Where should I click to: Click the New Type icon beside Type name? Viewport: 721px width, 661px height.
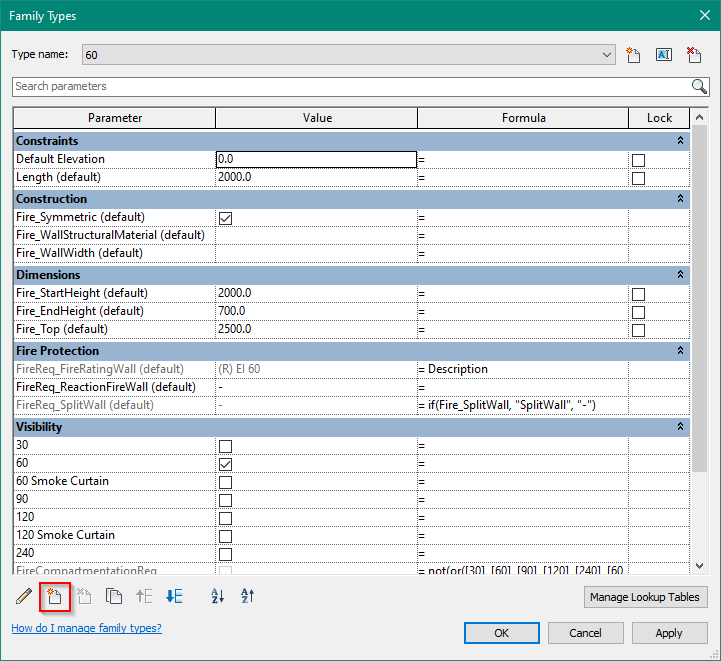pyautogui.click(x=633, y=55)
